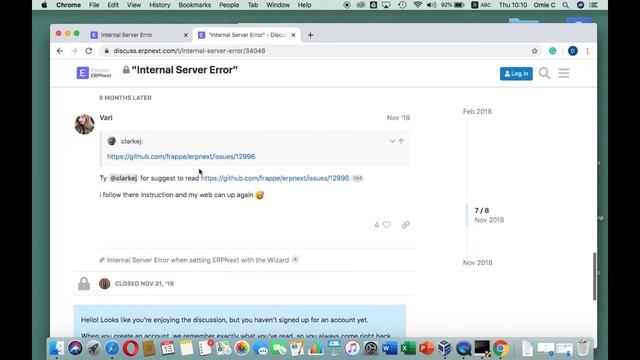Close the first Internal Server Error tab
Screen dimensions: 640x360
(186, 35)
